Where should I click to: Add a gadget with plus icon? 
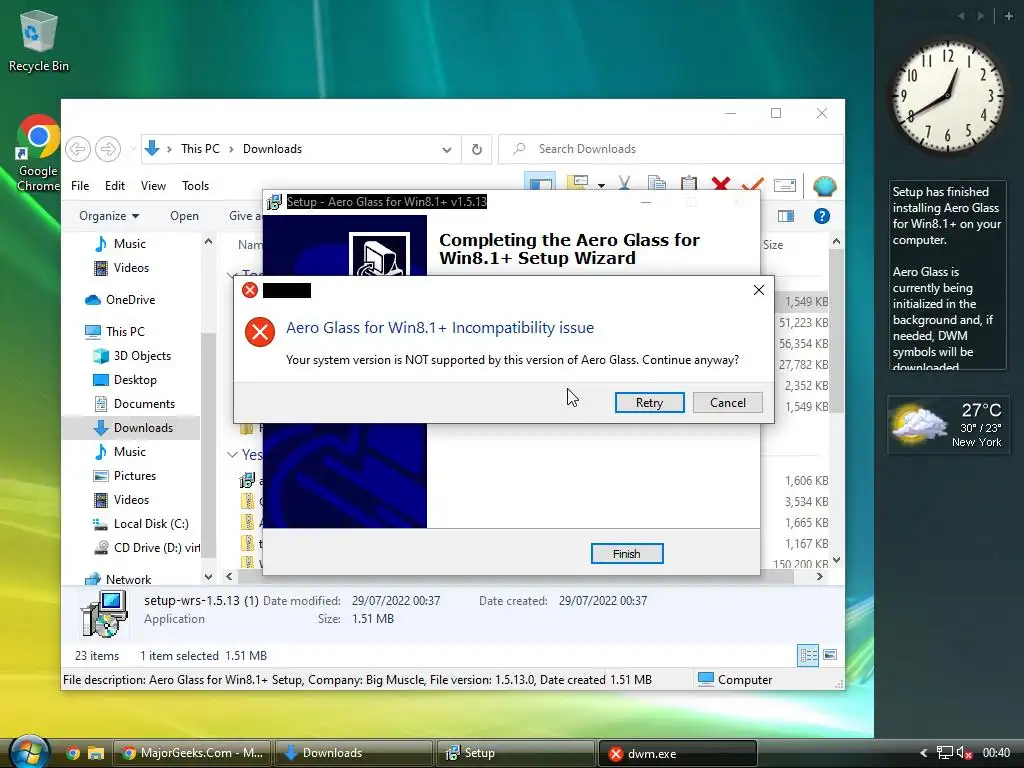point(1009,16)
